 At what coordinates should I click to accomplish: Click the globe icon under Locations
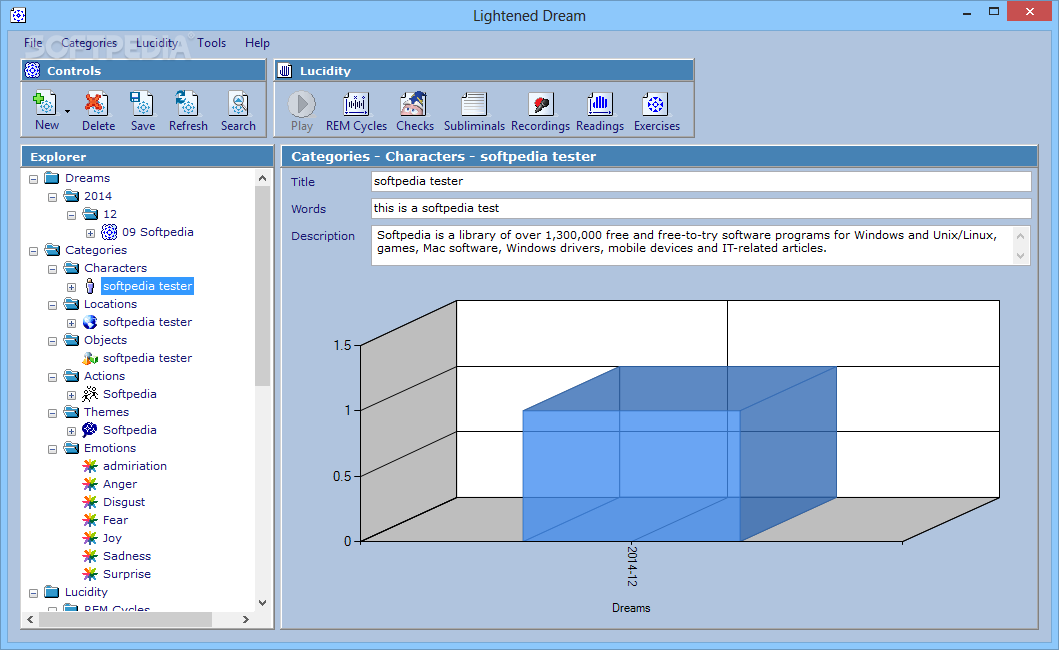90,322
